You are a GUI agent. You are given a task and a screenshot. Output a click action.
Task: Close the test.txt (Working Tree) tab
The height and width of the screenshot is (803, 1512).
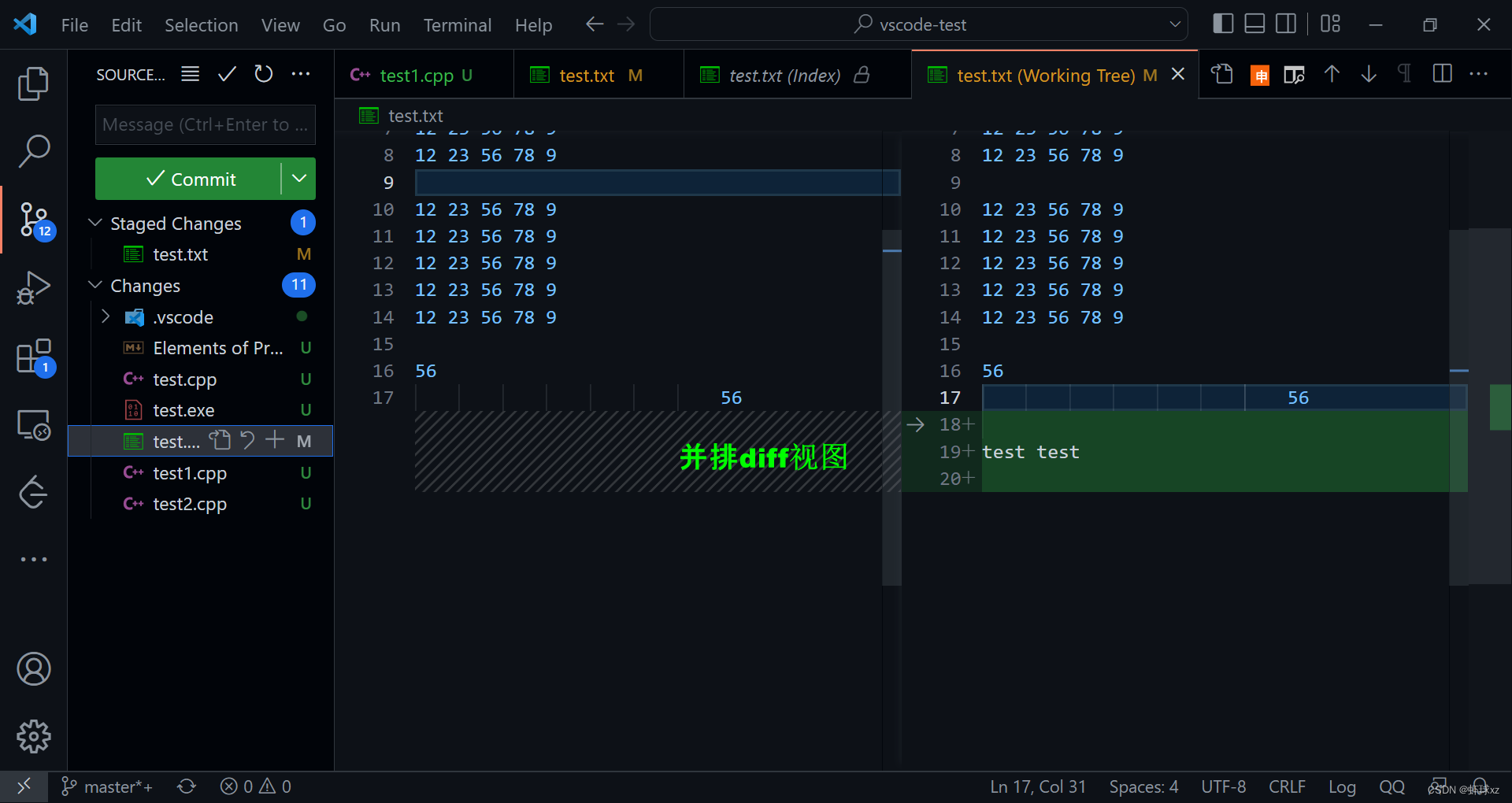pyautogui.click(x=1178, y=74)
